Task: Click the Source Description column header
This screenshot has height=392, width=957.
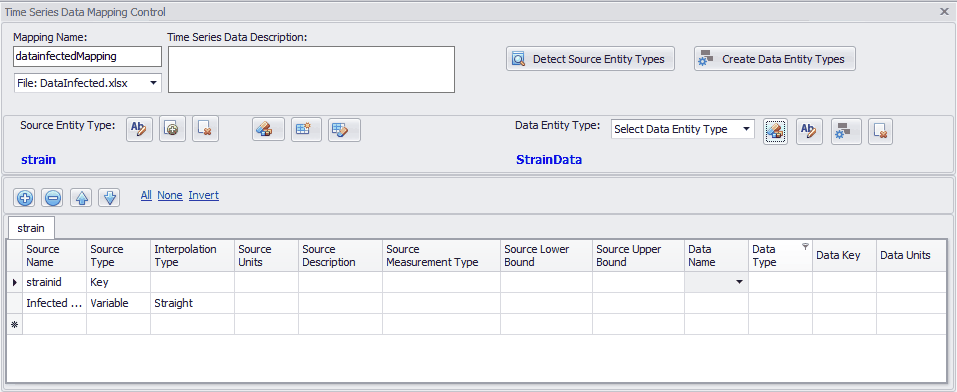Action: (341, 256)
